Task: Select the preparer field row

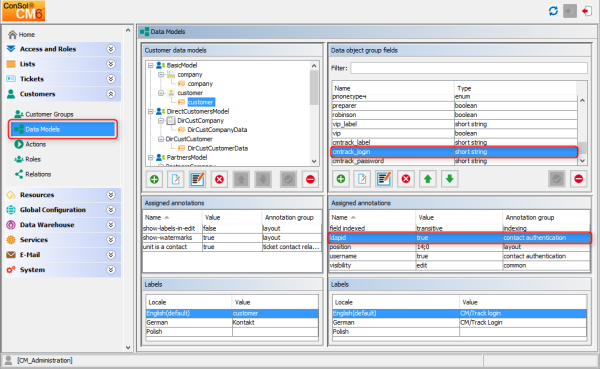Action: point(454,106)
